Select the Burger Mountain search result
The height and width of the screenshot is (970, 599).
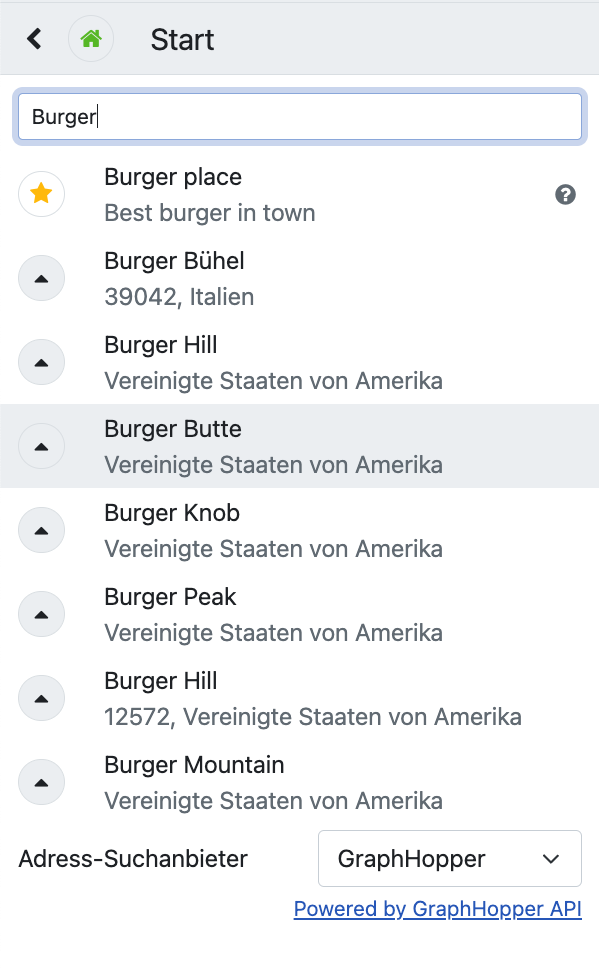click(x=300, y=783)
